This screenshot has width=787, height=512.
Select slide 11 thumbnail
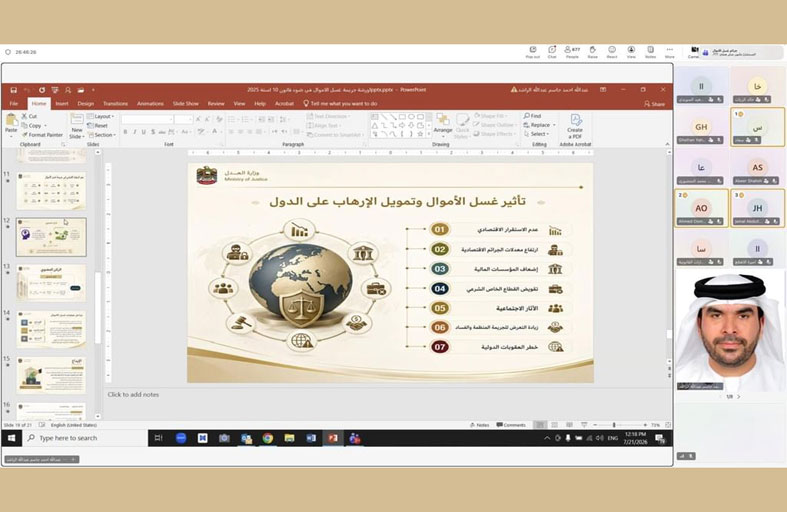[51, 191]
